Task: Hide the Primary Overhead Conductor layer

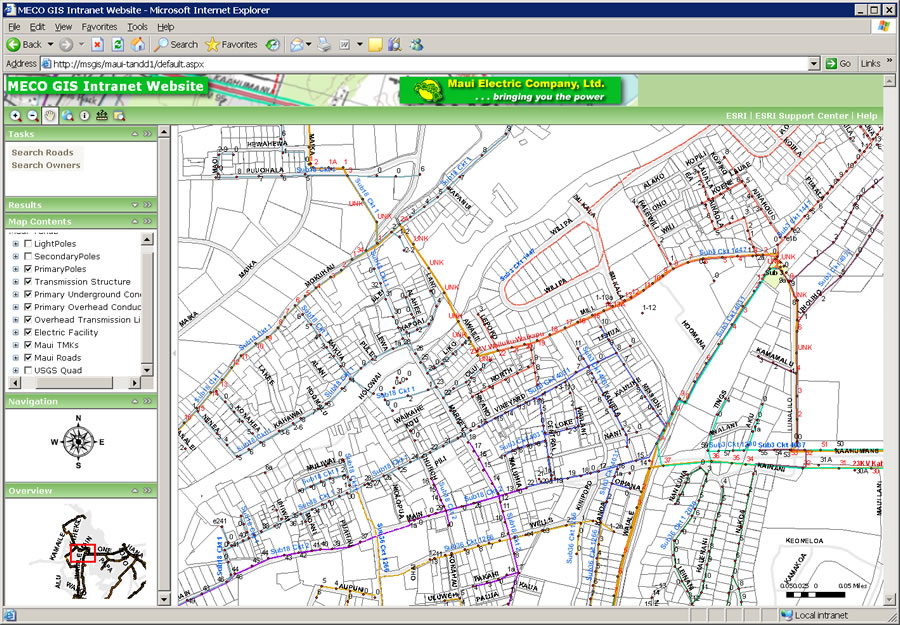Action: coord(28,307)
